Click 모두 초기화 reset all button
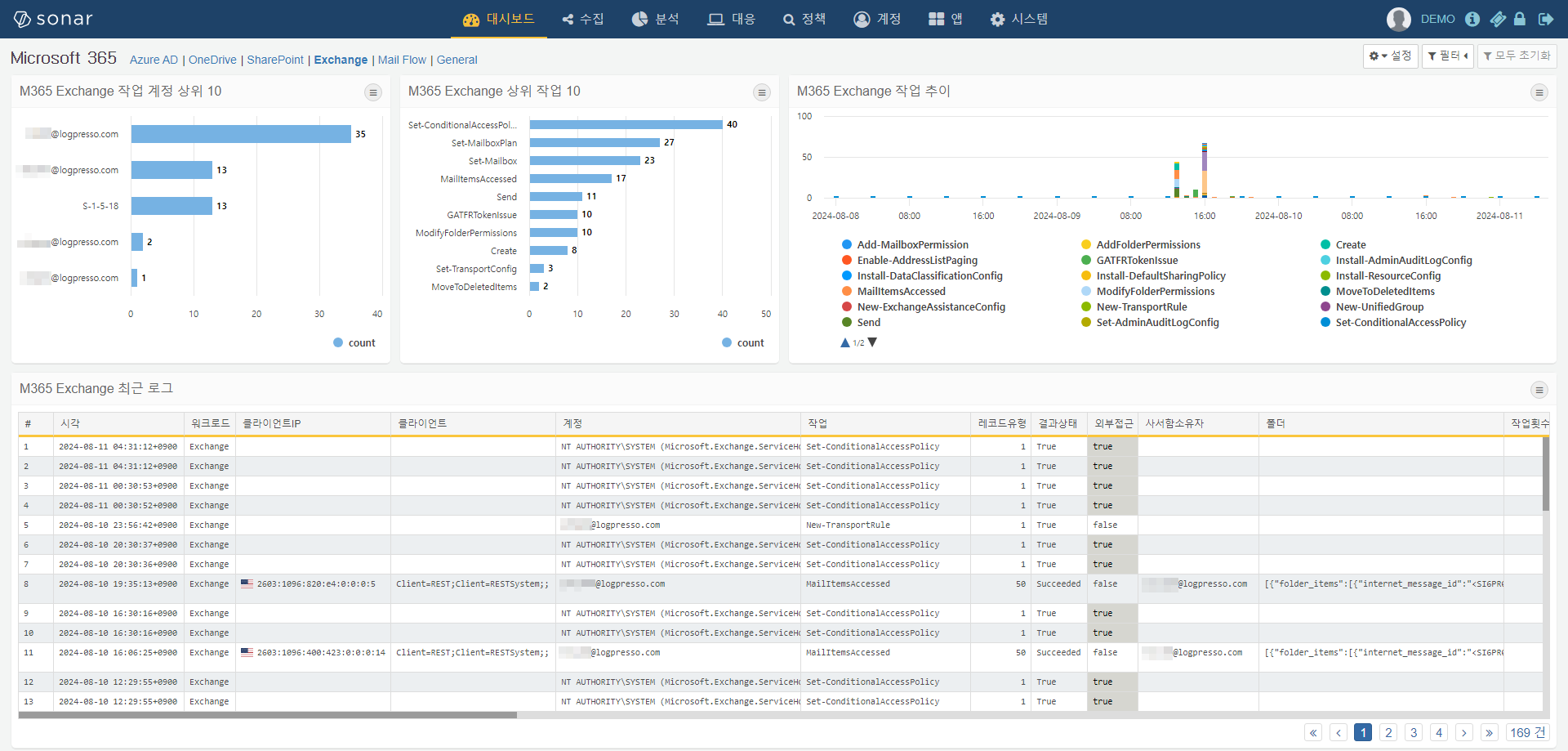Viewport: 1568px width, 751px height. tap(1517, 56)
